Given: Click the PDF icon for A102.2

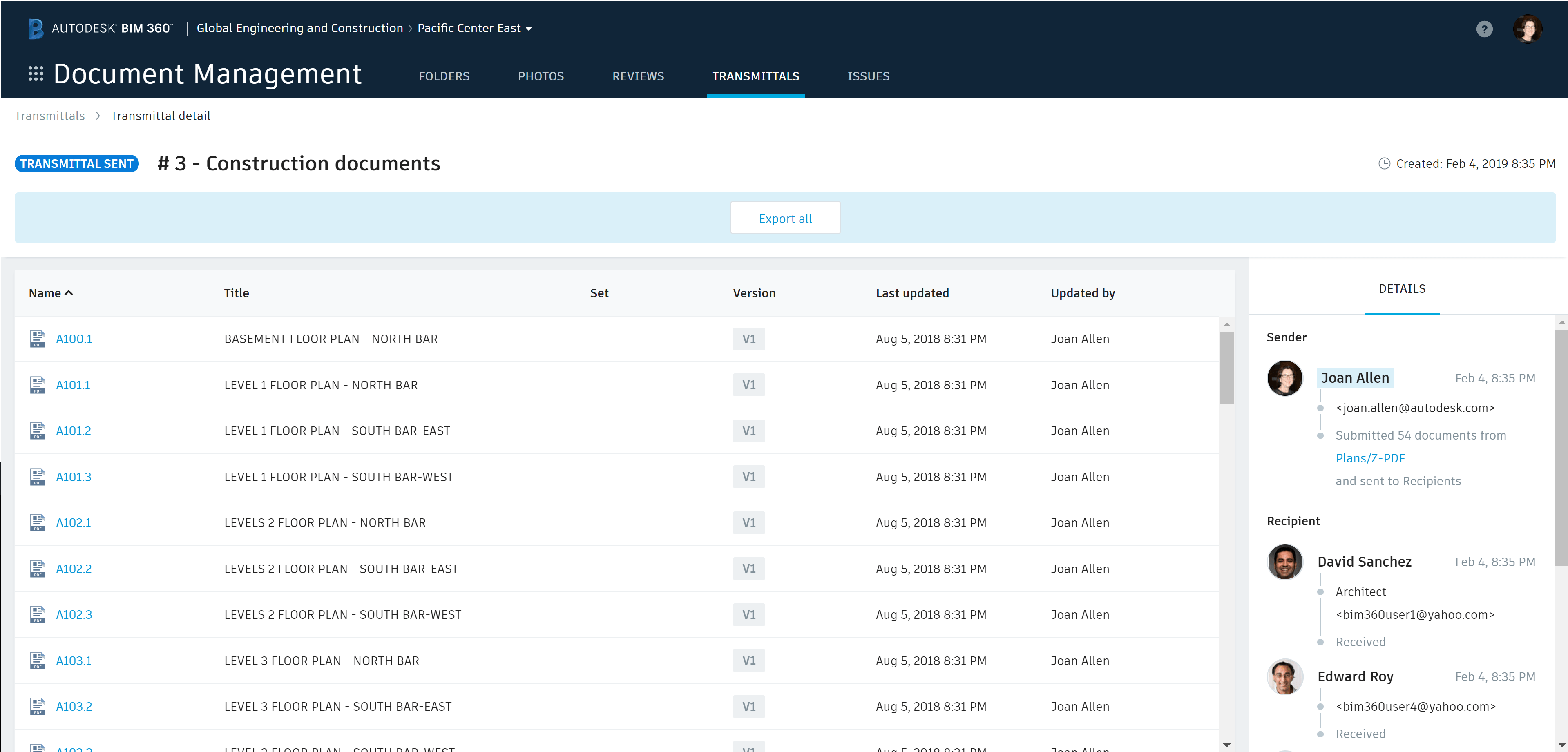Looking at the screenshot, I should pyautogui.click(x=38, y=568).
